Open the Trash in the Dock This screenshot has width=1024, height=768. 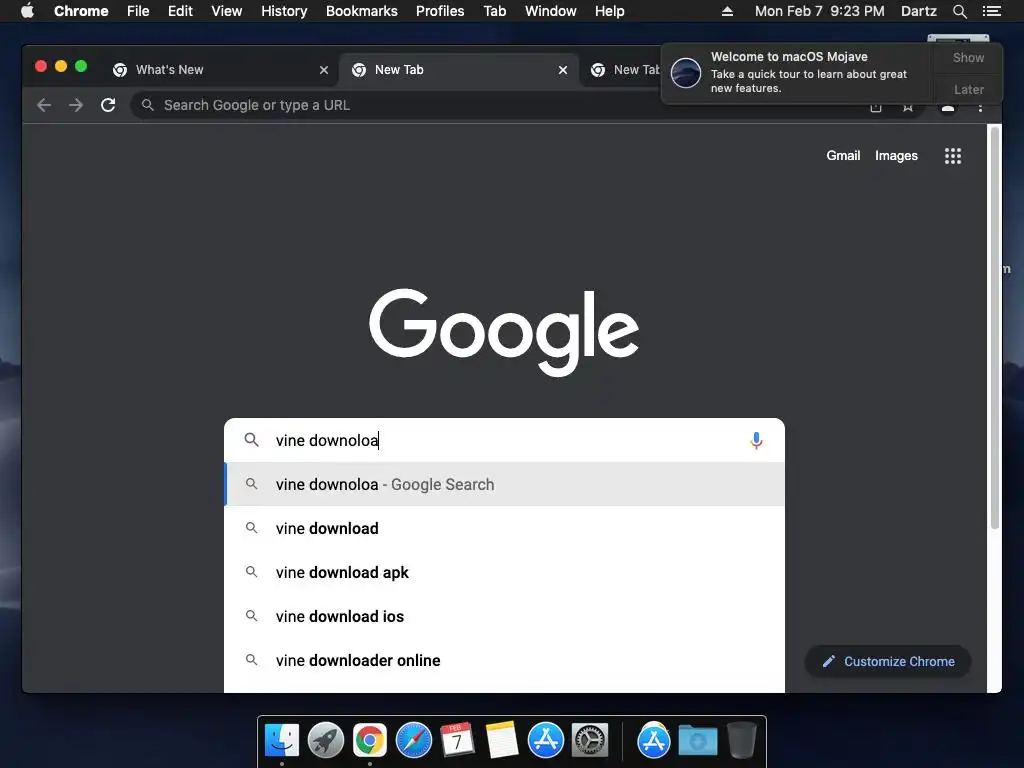pos(742,741)
